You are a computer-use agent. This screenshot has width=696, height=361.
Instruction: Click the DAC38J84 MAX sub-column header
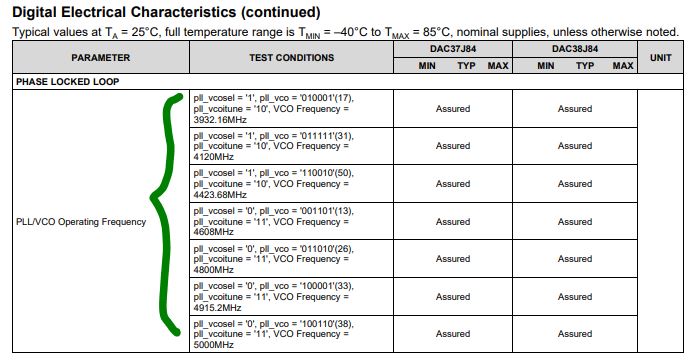(623, 66)
